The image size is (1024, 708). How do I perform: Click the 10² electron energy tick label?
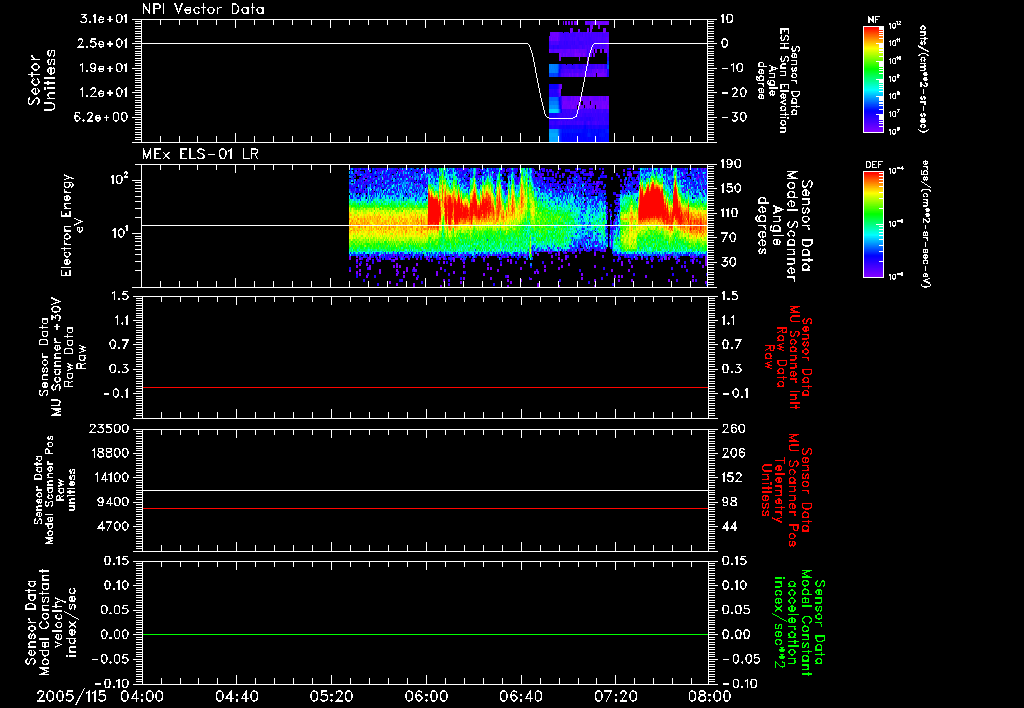coord(119,180)
